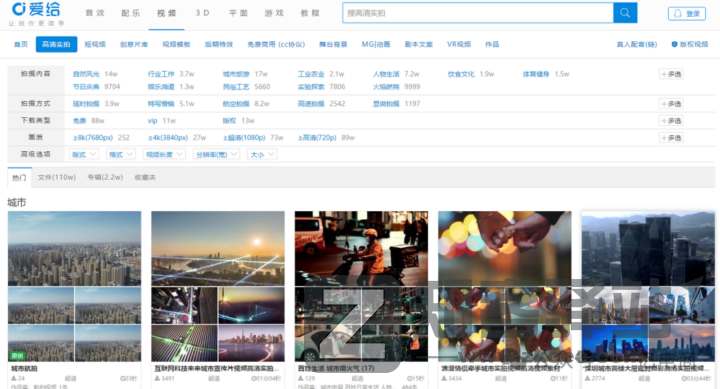Open the pink dusk waterfront small thumbnail
Viewport: 720px width, 389px height.
point(252,343)
